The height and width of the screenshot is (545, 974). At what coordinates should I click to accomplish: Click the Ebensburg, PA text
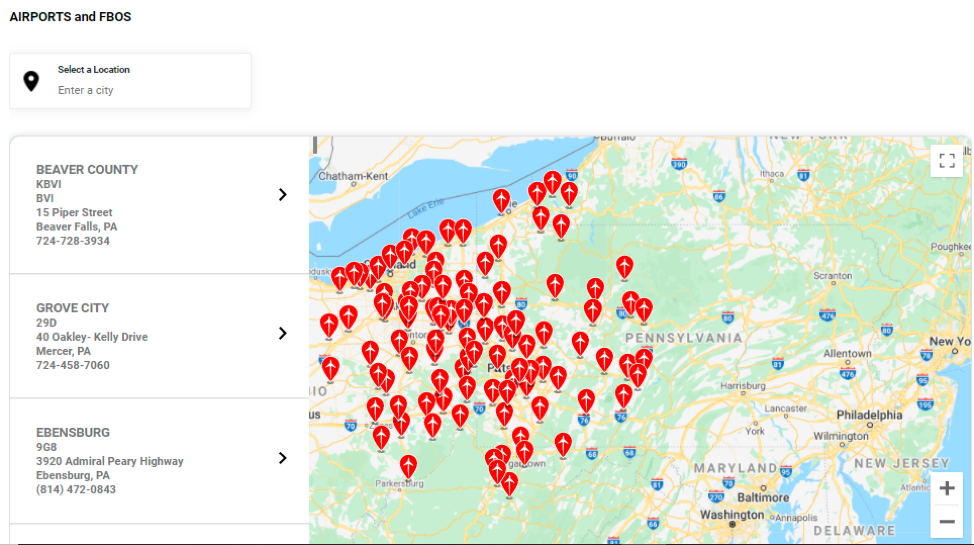(x=73, y=475)
